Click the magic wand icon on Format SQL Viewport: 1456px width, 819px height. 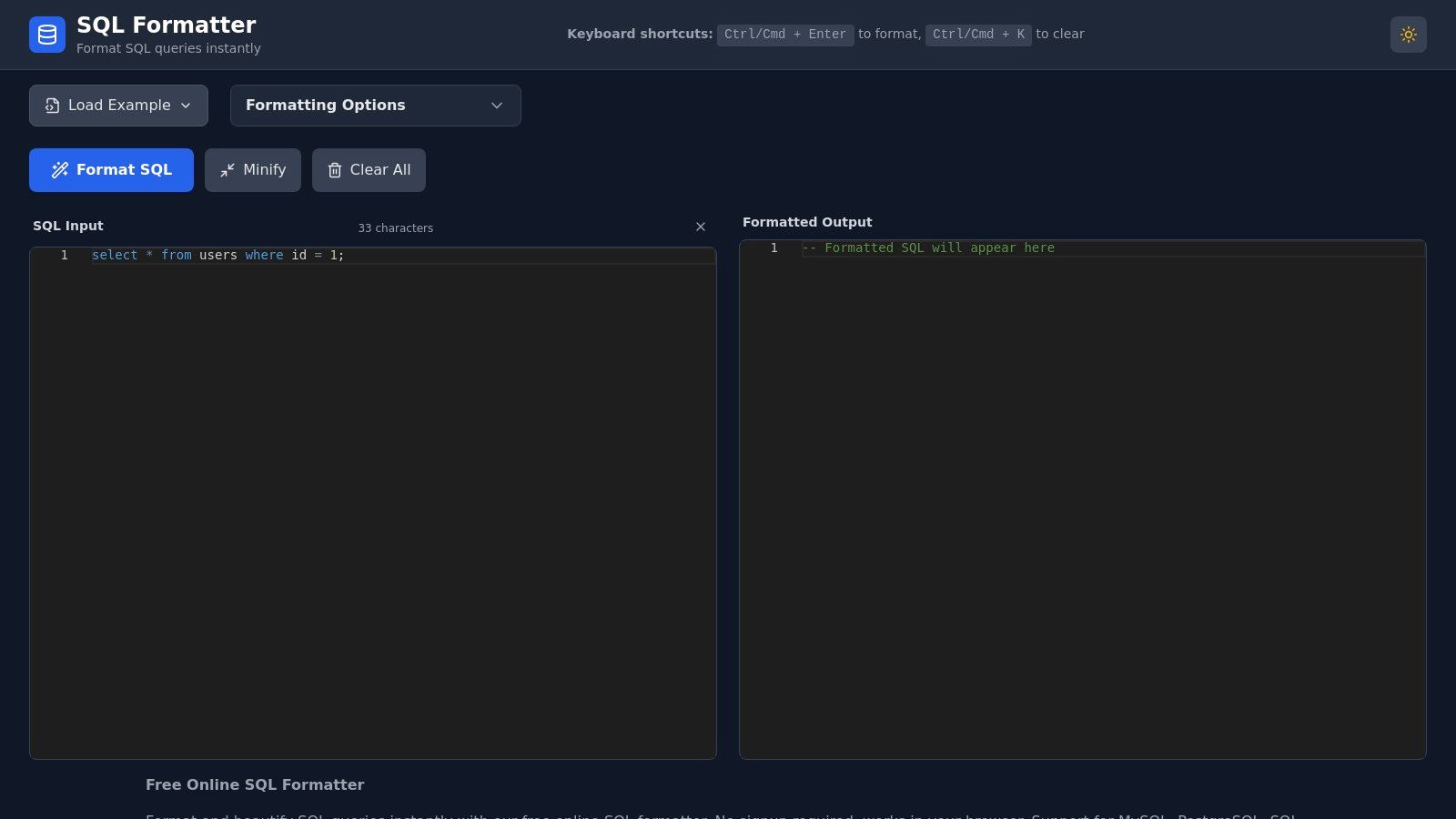[59, 169]
